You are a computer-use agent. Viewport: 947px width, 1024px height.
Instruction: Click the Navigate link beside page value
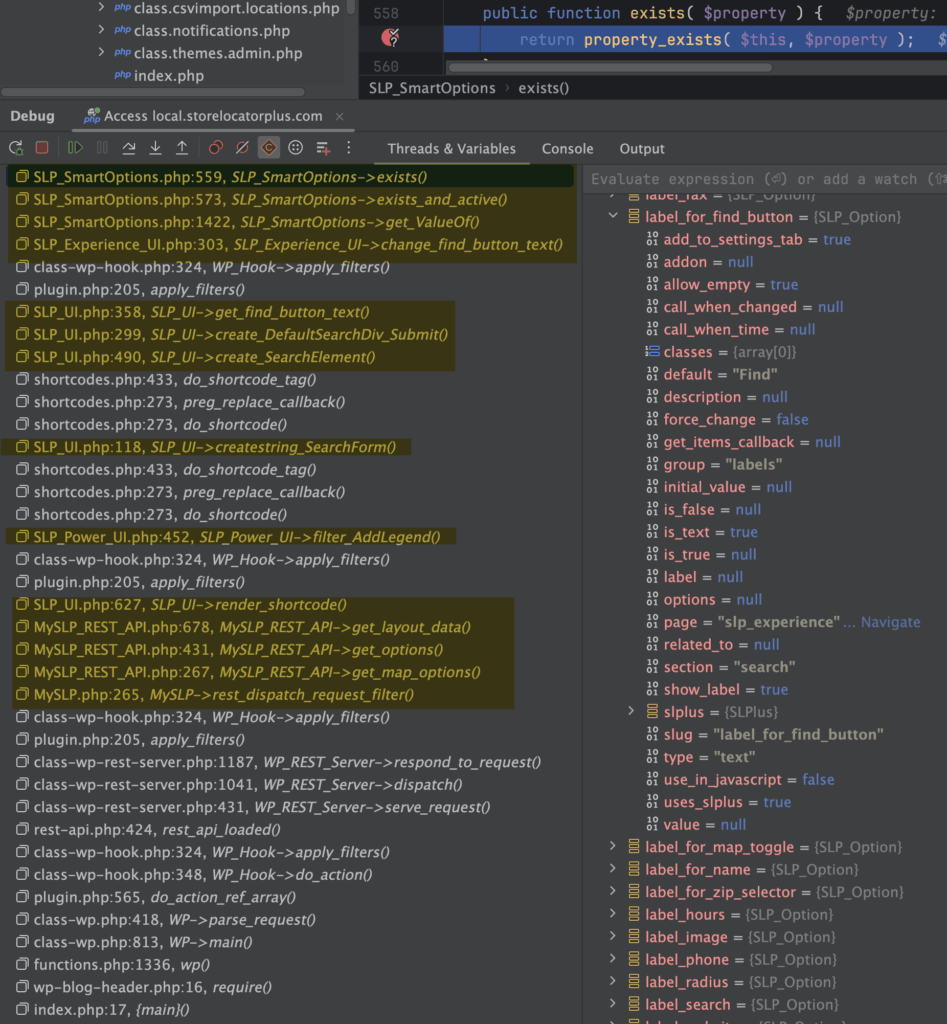(x=884, y=622)
